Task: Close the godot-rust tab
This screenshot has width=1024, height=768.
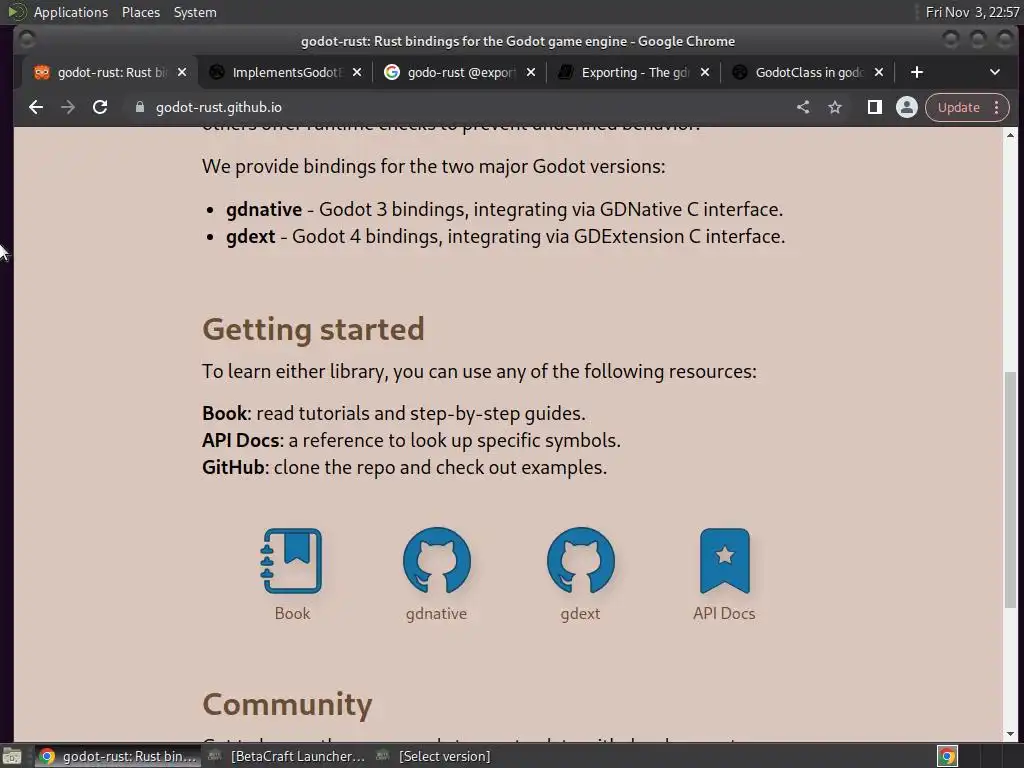Action: click(182, 72)
